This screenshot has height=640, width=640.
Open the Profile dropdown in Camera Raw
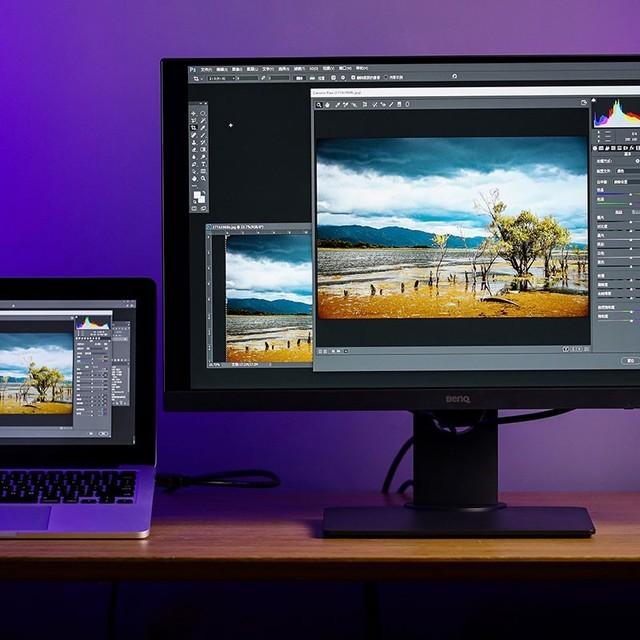(628, 171)
